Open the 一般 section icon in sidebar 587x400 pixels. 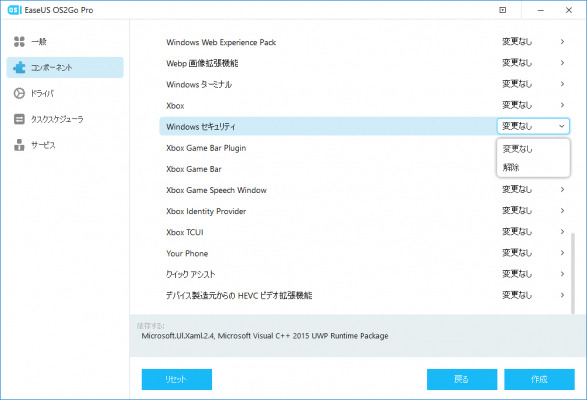pyautogui.click(x=19, y=42)
